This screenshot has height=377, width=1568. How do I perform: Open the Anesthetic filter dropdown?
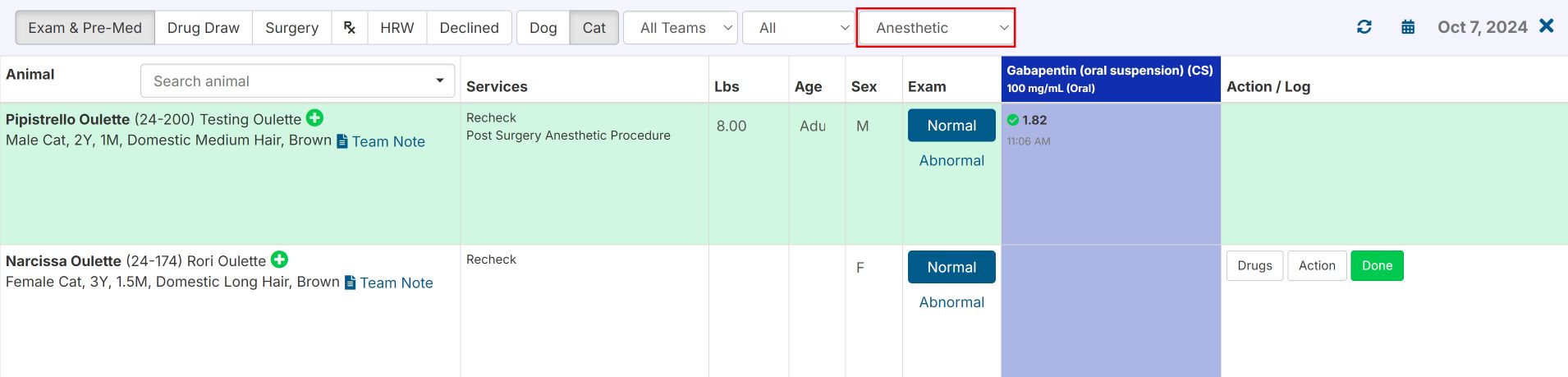point(936,28)
